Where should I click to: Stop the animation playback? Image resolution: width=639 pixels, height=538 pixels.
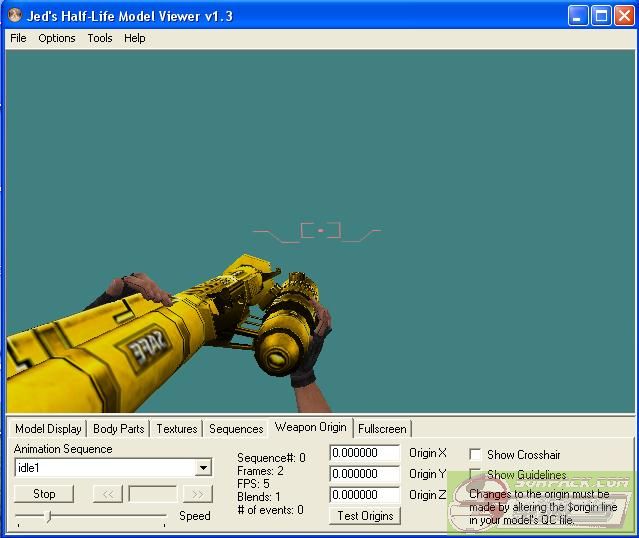point(44,494)
